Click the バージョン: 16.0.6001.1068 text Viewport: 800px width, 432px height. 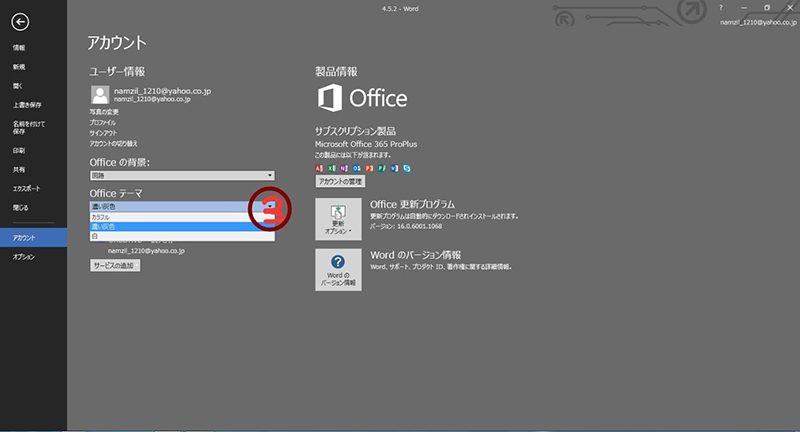tap(406, 226)
